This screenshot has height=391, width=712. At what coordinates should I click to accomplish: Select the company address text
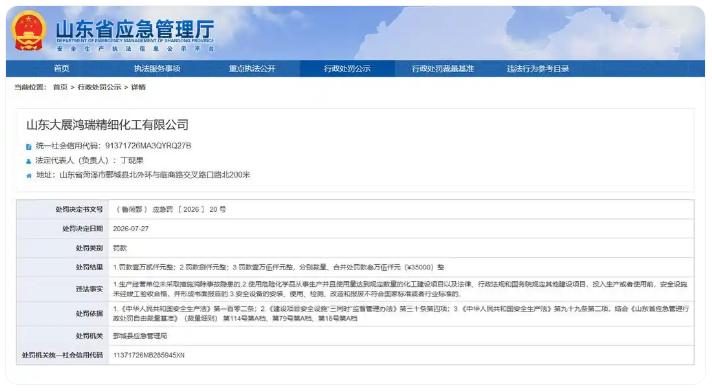[x=155, y=175]
